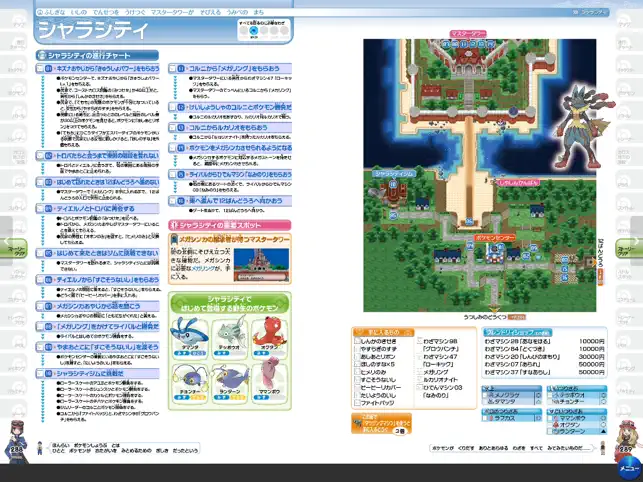Click the Mega Lucario artwork
Screen dimensions: 643x482
point(581,128)
